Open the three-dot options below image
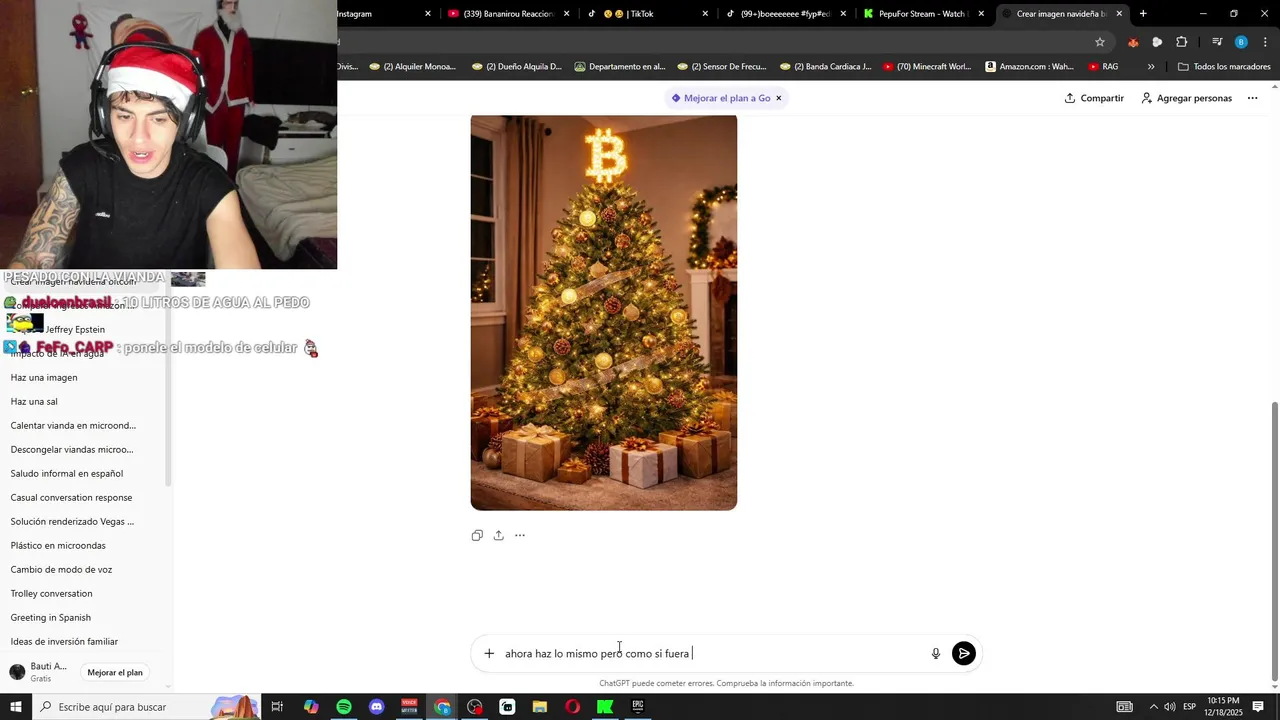Image resolution: width=1280 pixels, height=720 pixels. [520, 535]
